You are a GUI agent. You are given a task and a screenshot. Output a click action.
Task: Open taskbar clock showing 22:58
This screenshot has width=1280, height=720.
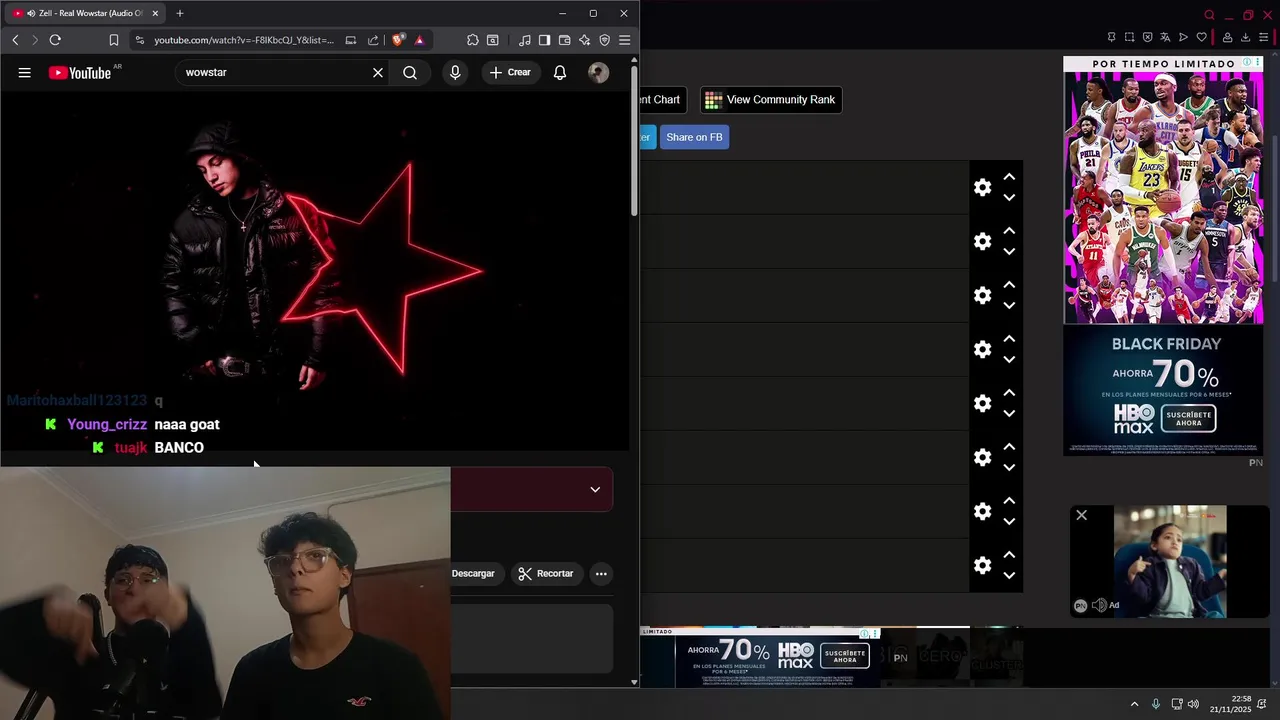coord(1231,704)
